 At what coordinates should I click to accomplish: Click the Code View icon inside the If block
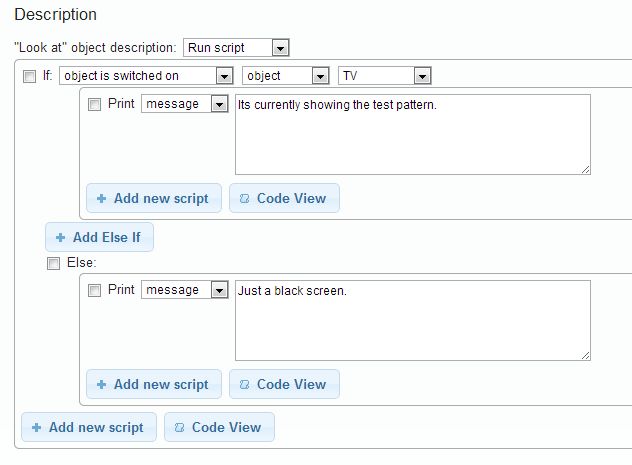(245, 198)
